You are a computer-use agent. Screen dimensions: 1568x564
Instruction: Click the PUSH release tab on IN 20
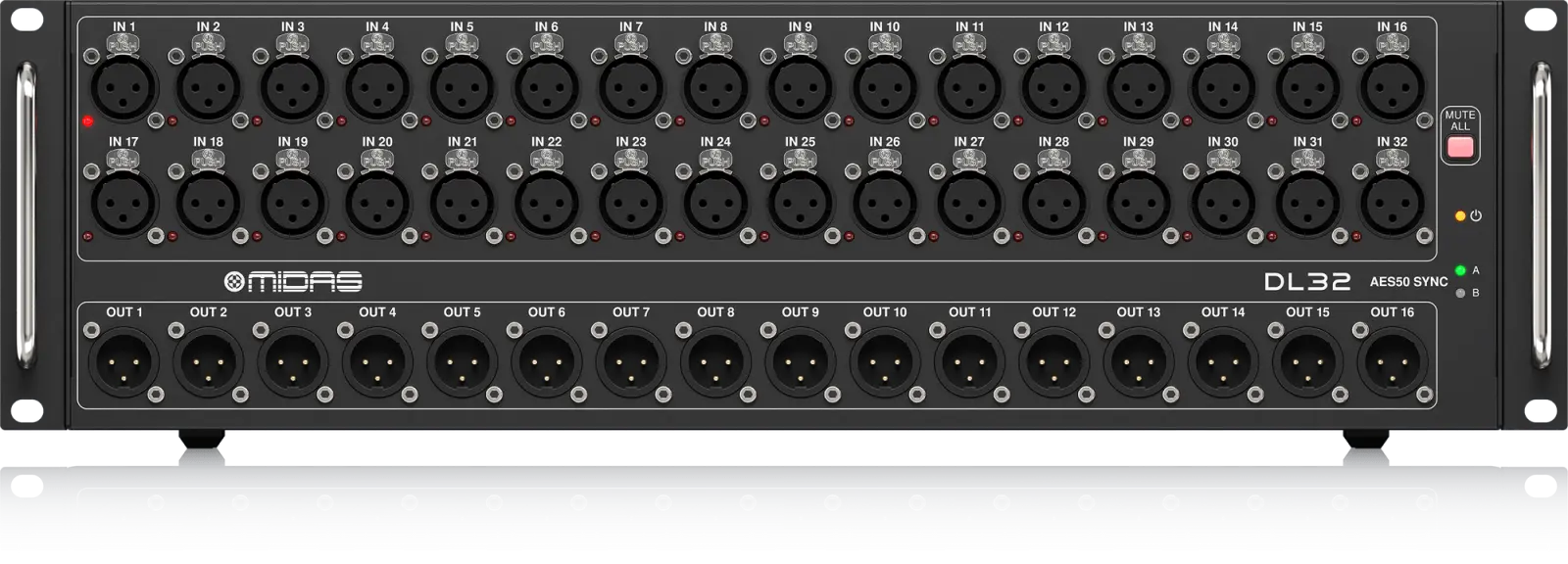pos(377,160)
